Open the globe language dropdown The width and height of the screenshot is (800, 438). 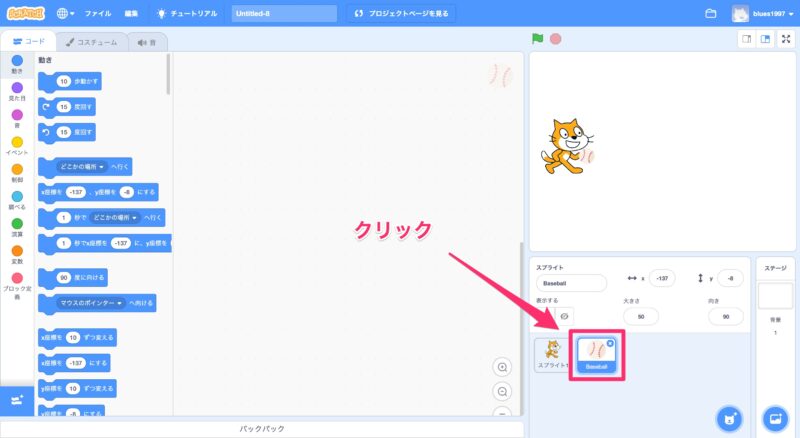coord(66,14)
